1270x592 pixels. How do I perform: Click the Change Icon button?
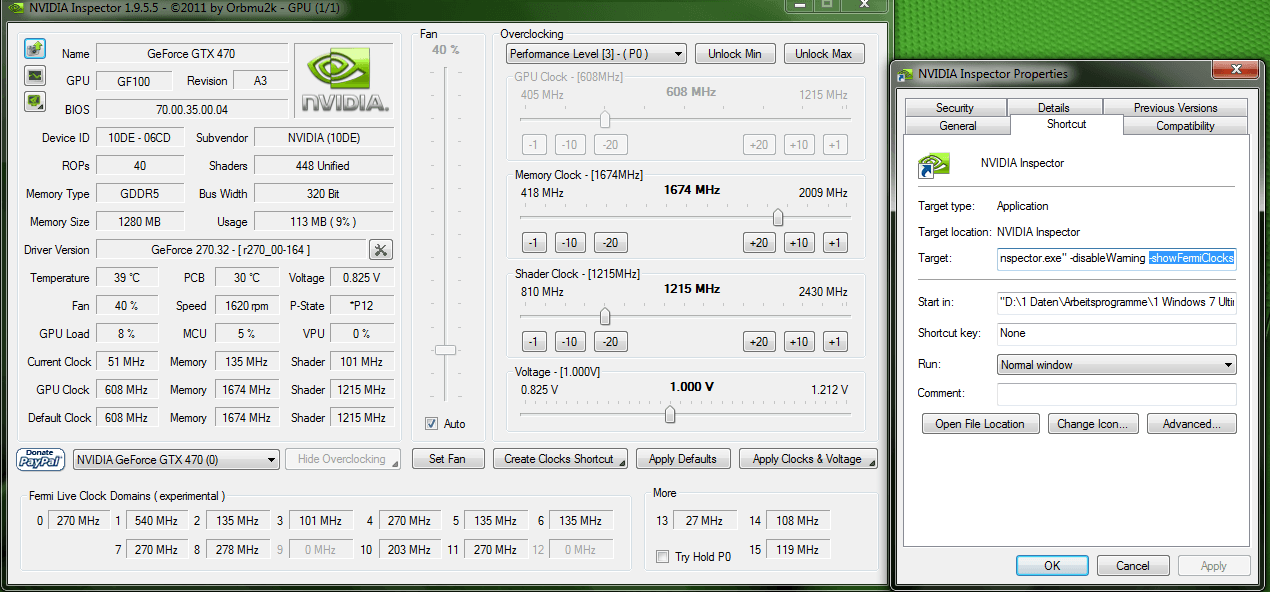pos(1093,424)
